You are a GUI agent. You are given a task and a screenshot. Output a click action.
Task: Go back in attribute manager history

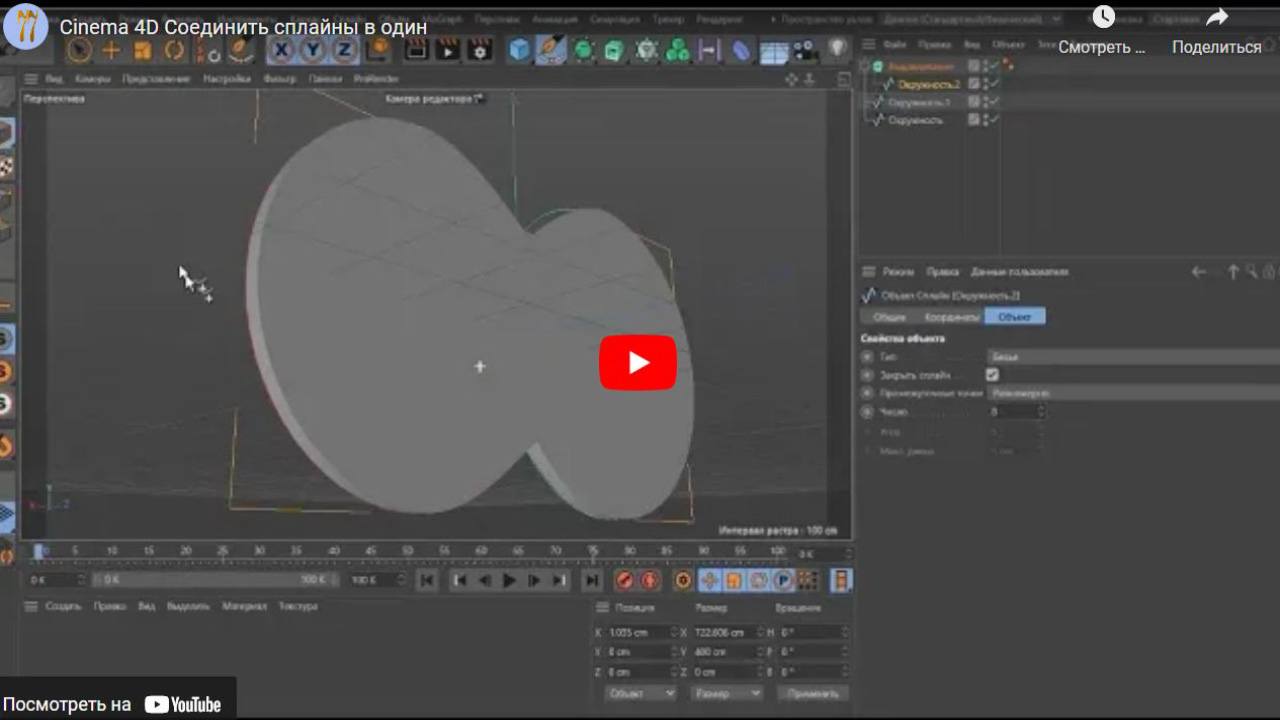click(x=1198, y=272)
